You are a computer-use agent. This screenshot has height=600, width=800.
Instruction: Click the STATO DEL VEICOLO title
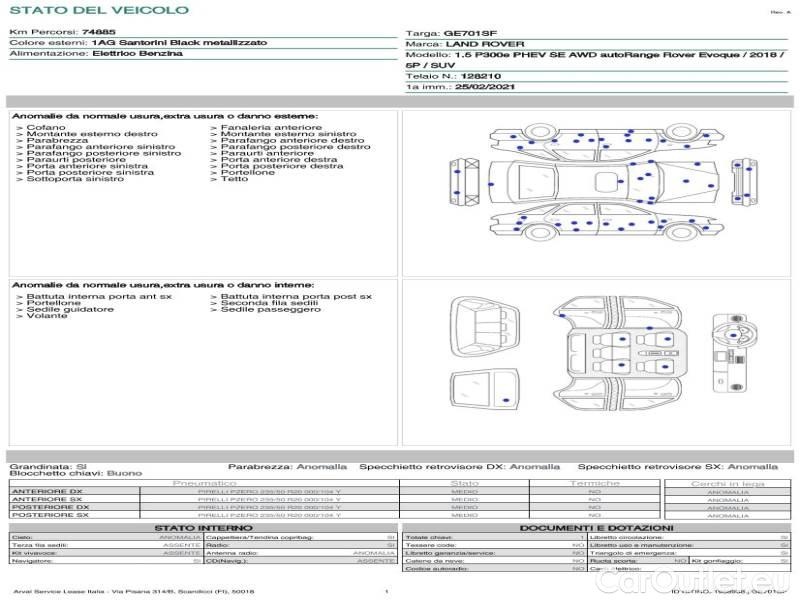coord(98,11)
